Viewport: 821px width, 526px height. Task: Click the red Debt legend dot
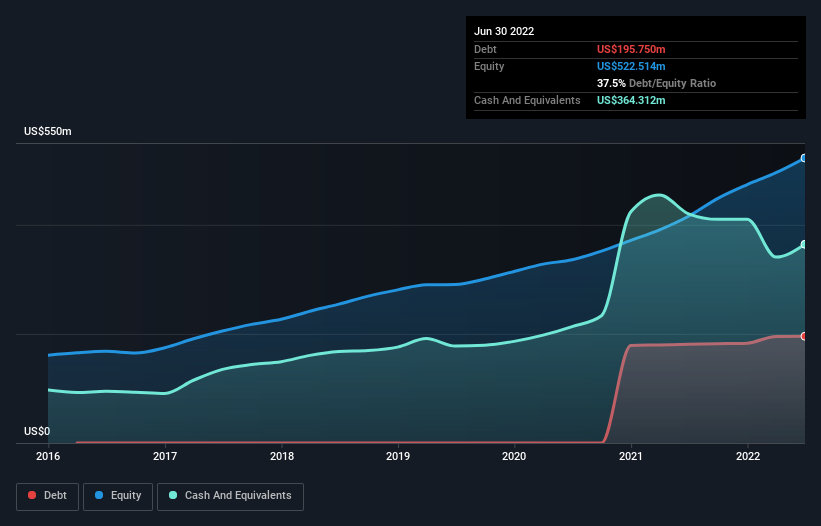32,495
